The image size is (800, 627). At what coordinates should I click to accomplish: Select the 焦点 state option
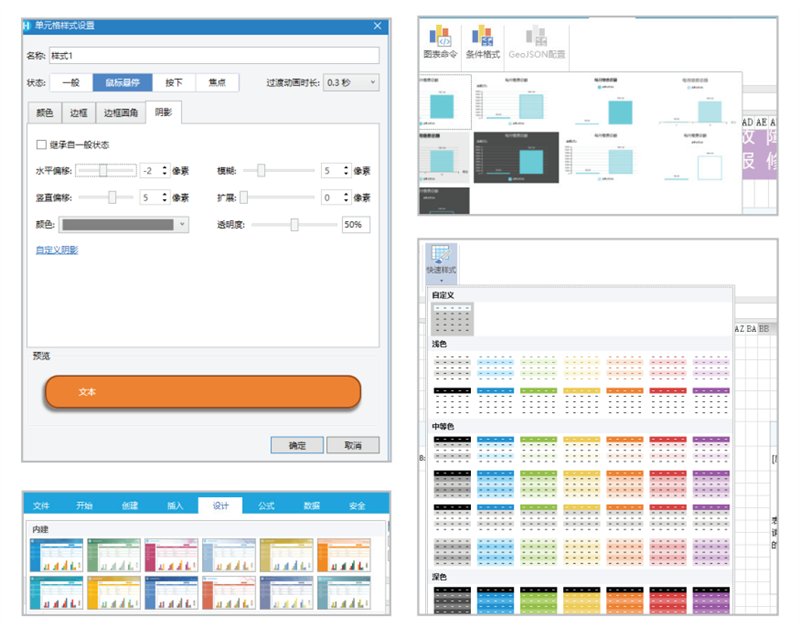tap(217, 82)
